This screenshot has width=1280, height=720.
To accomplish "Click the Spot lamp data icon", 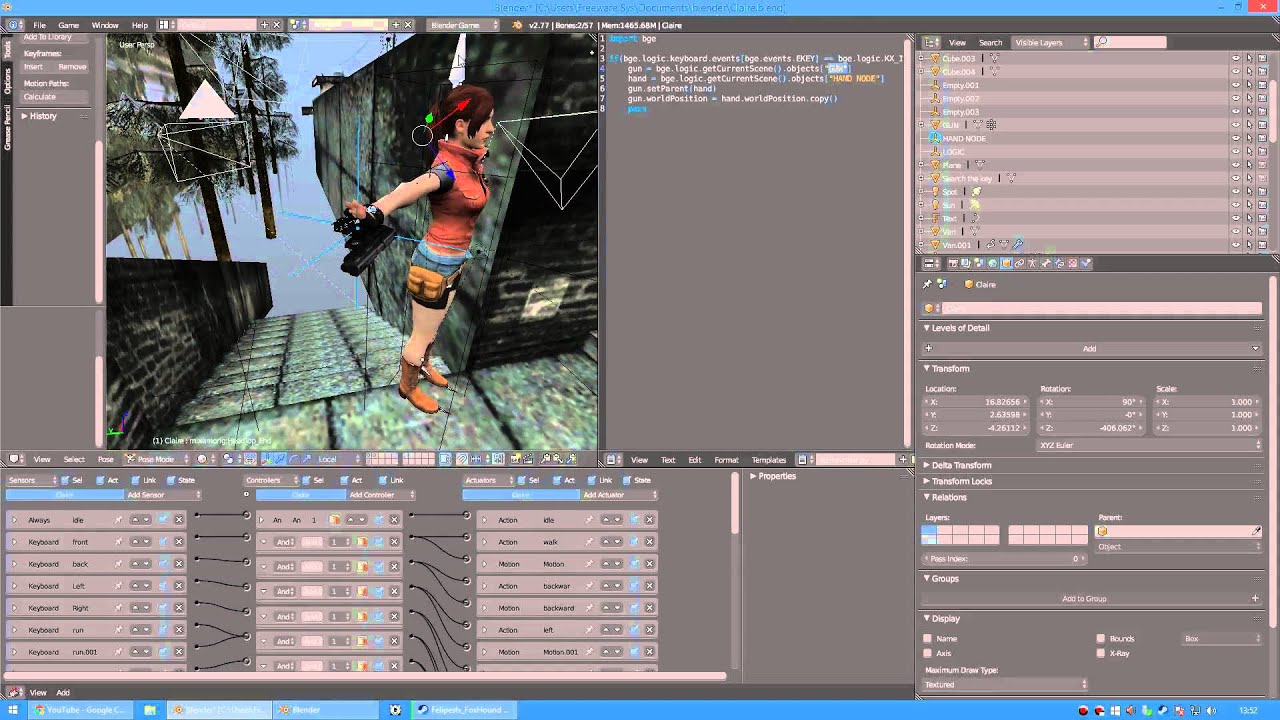I will [x=976, y=191].
